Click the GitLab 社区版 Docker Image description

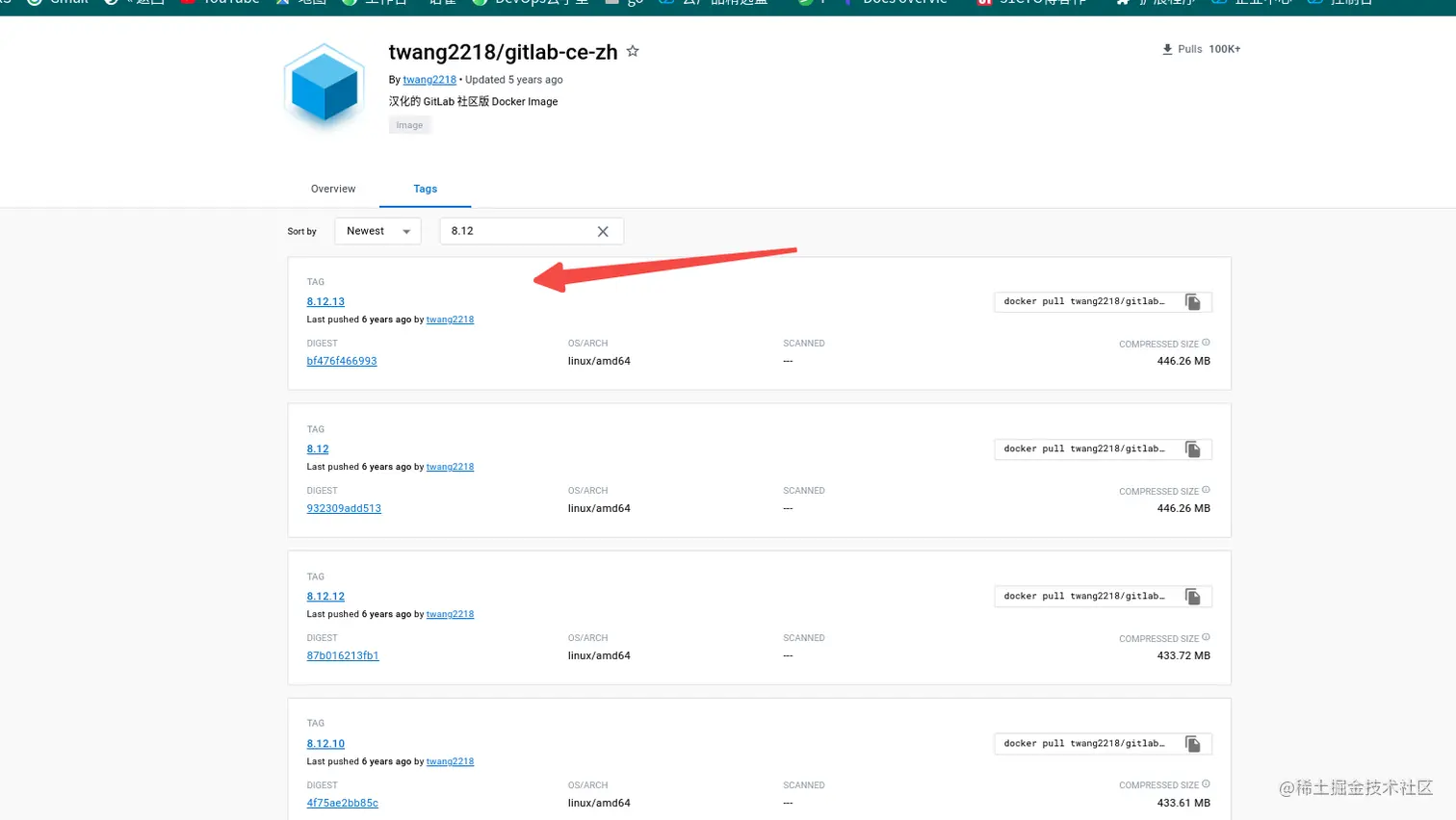(x=473, y=101)
